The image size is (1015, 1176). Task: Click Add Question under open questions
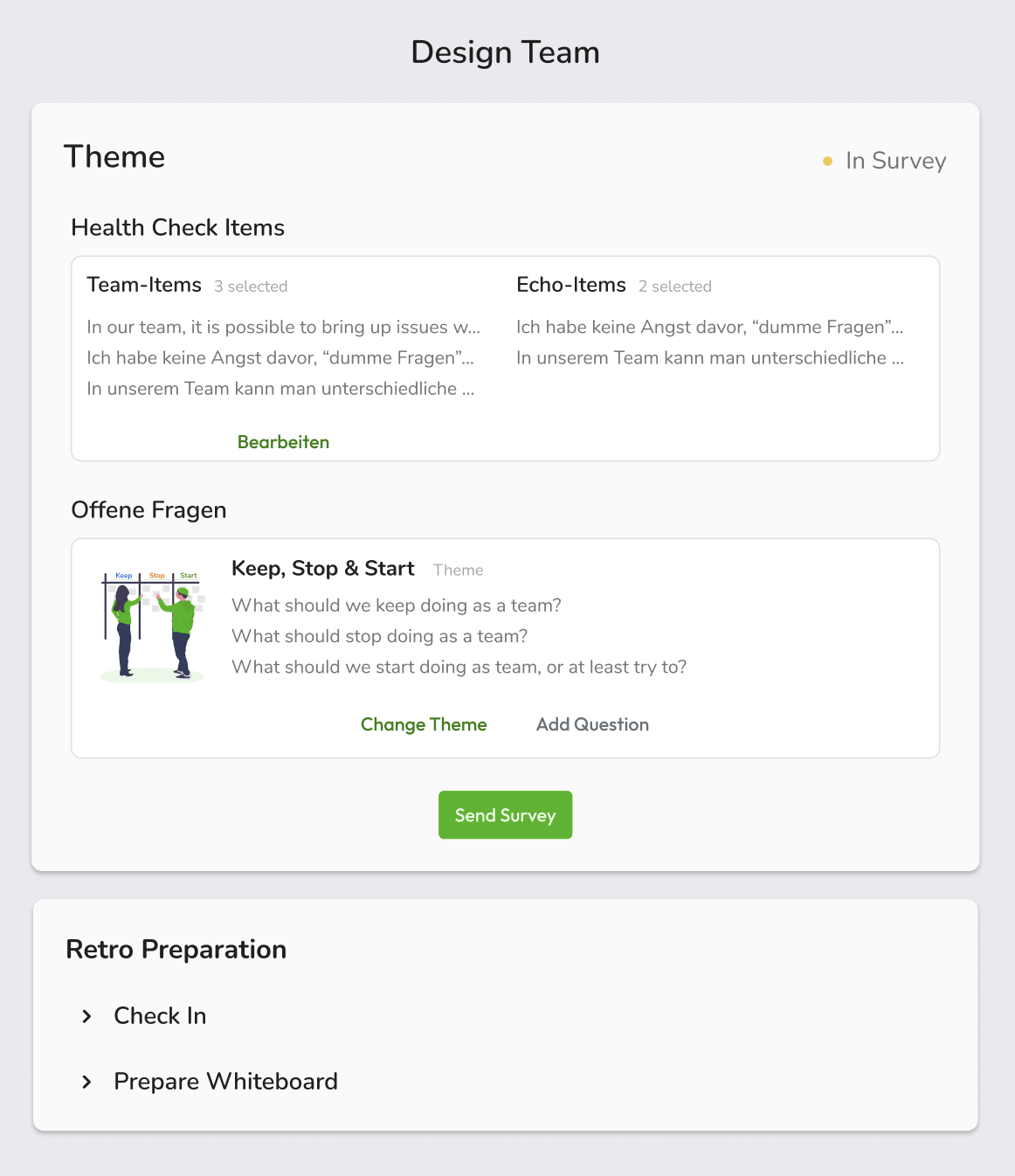click(x=592, y=724)
